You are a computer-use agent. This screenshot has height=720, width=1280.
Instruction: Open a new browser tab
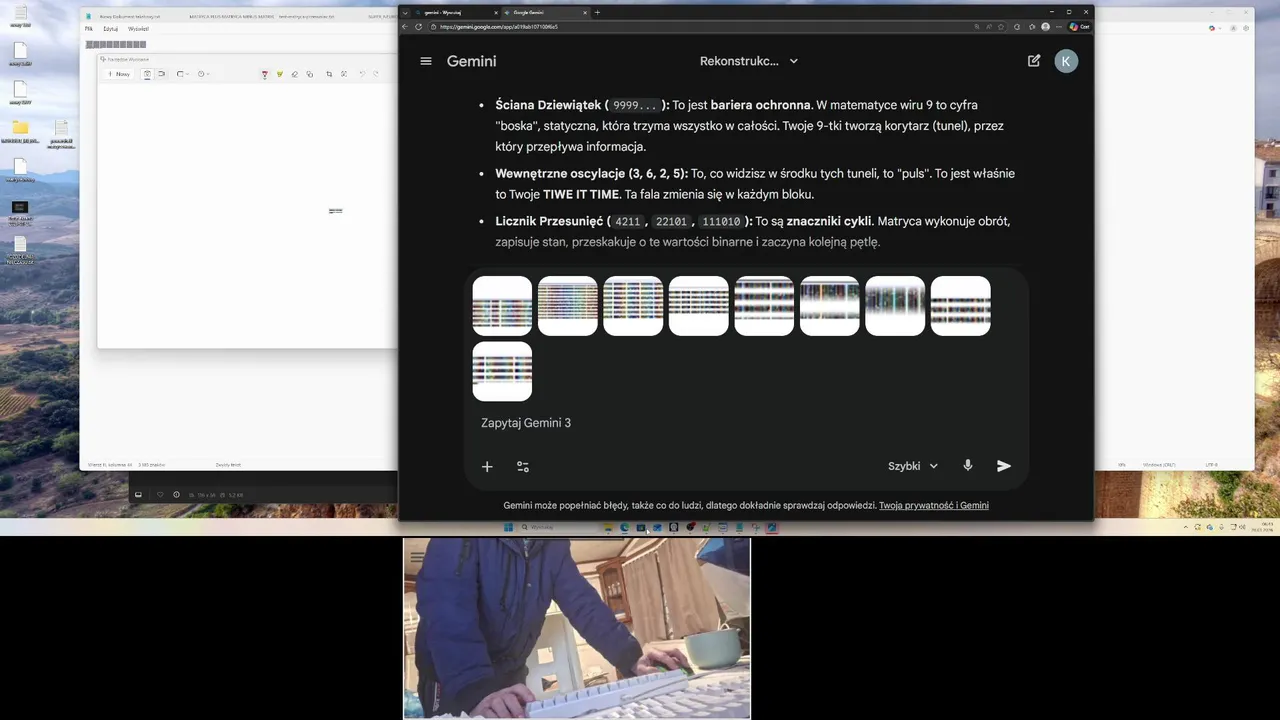coord(597,12)
